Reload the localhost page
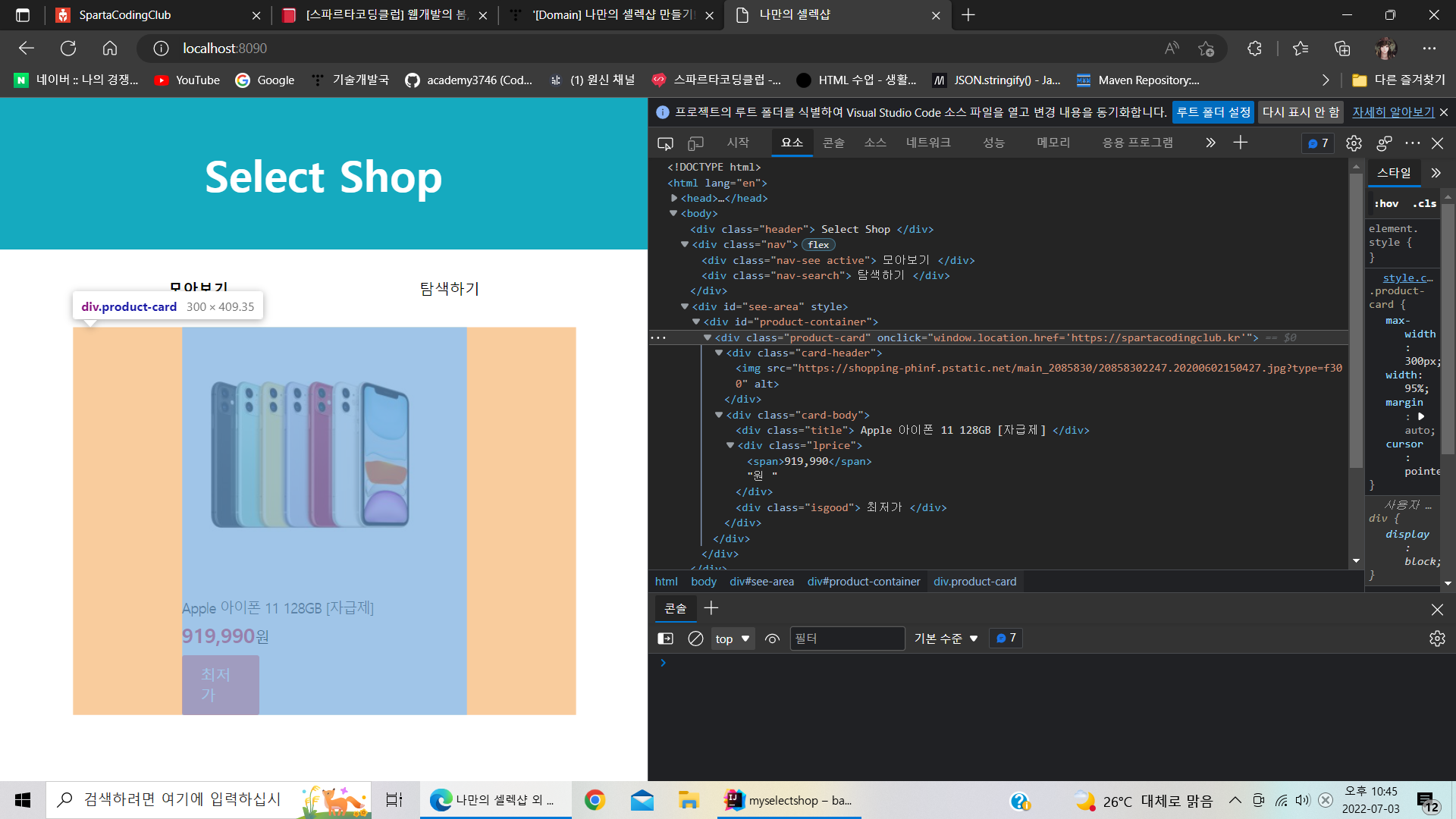Image resolution: width=1456 pixels, height=819 pixels. pos(68,49)
